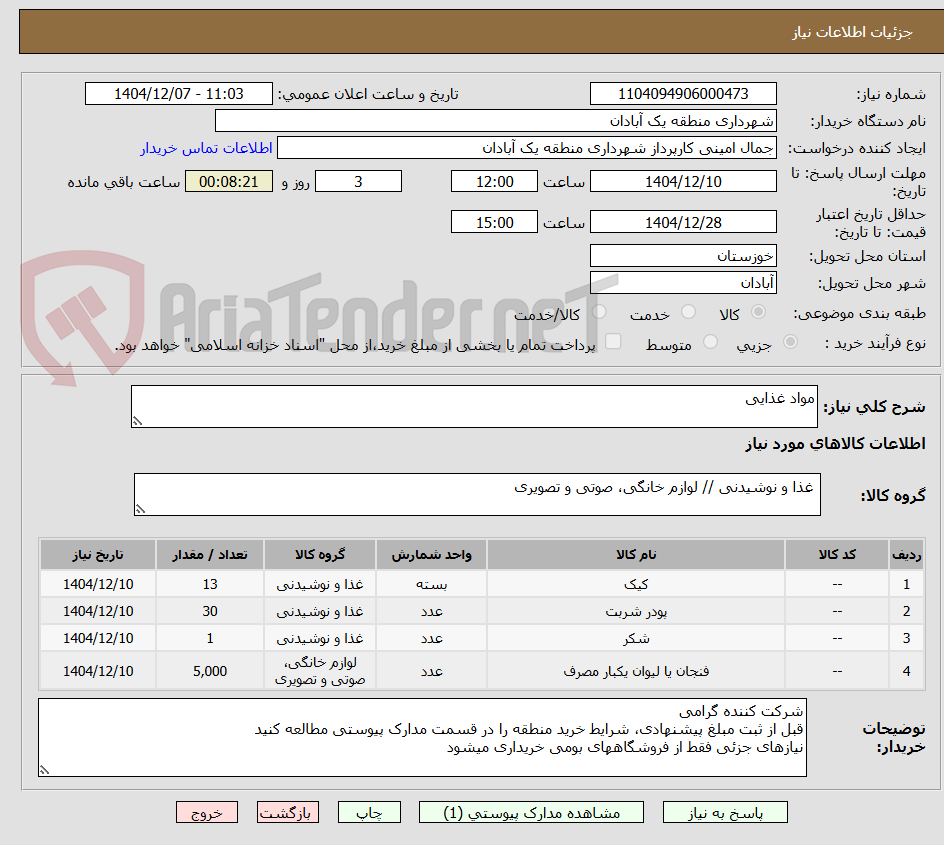This screenshot has width=944, height=845.
Task: Click the 'ردیف' column header
Action: point(907,554)
